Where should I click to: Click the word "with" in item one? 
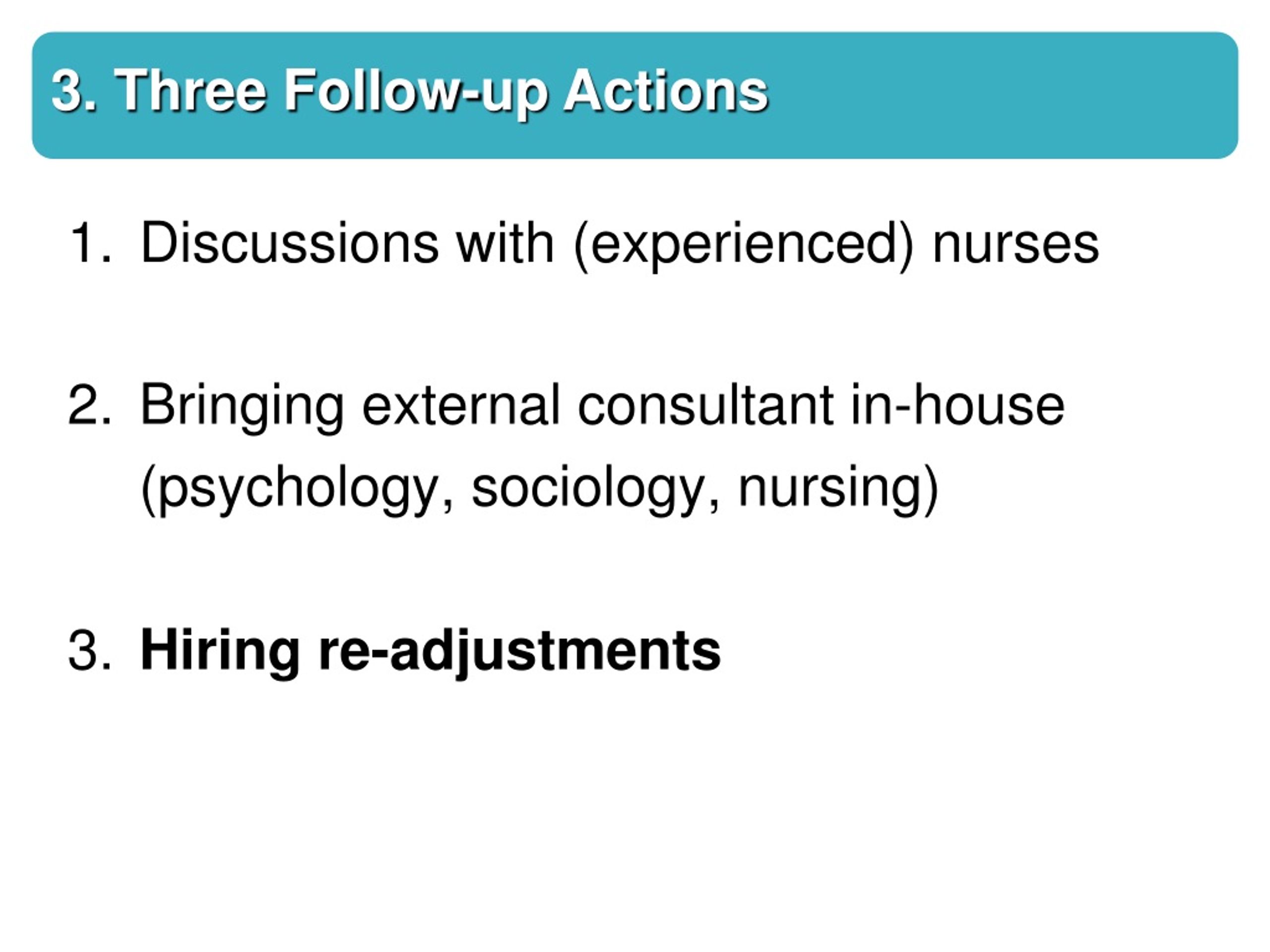[506, 243]
